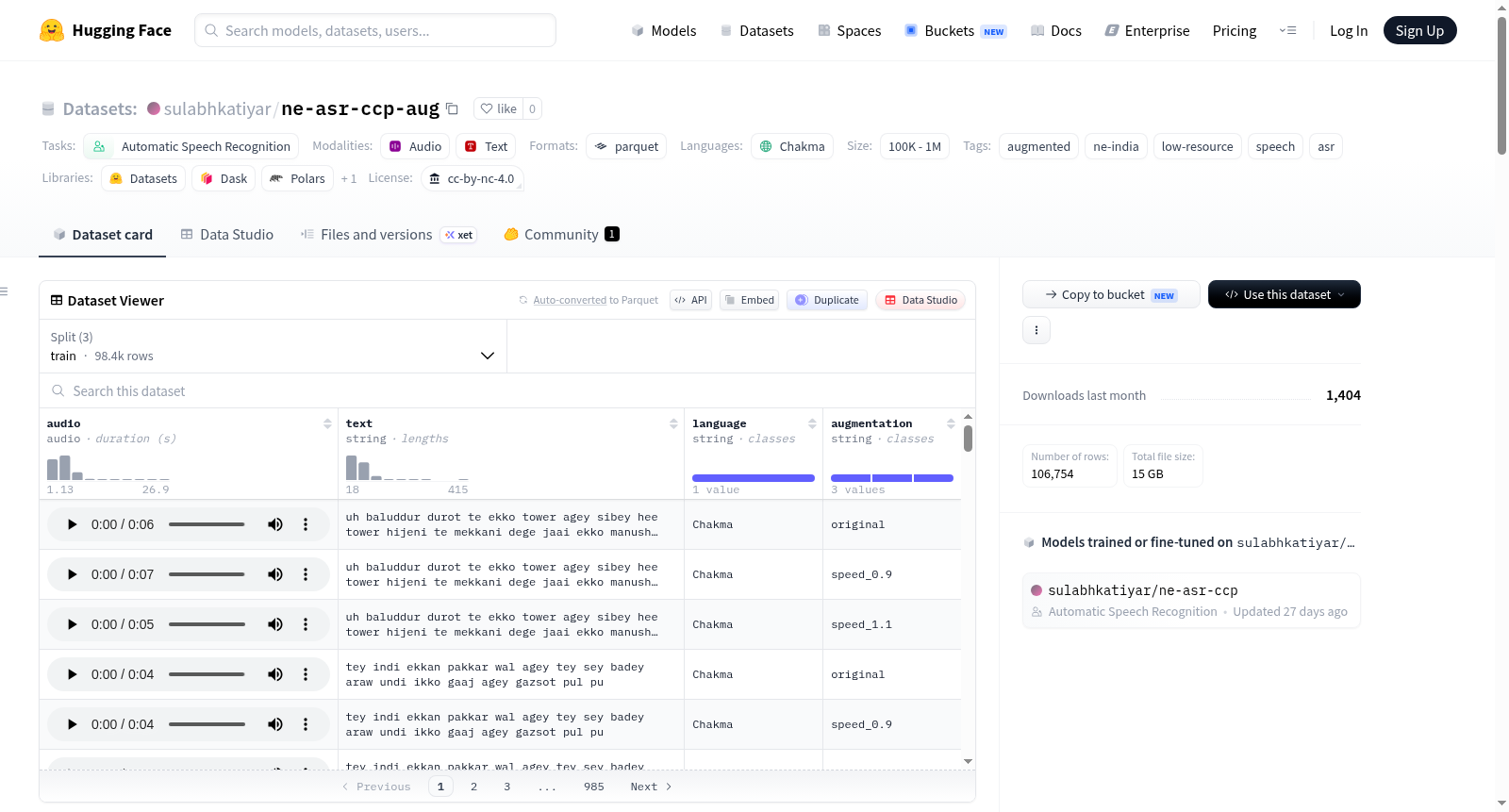Open options menu for 0:06 audio
Viewport: 1509px width, 812px height.
306,524
